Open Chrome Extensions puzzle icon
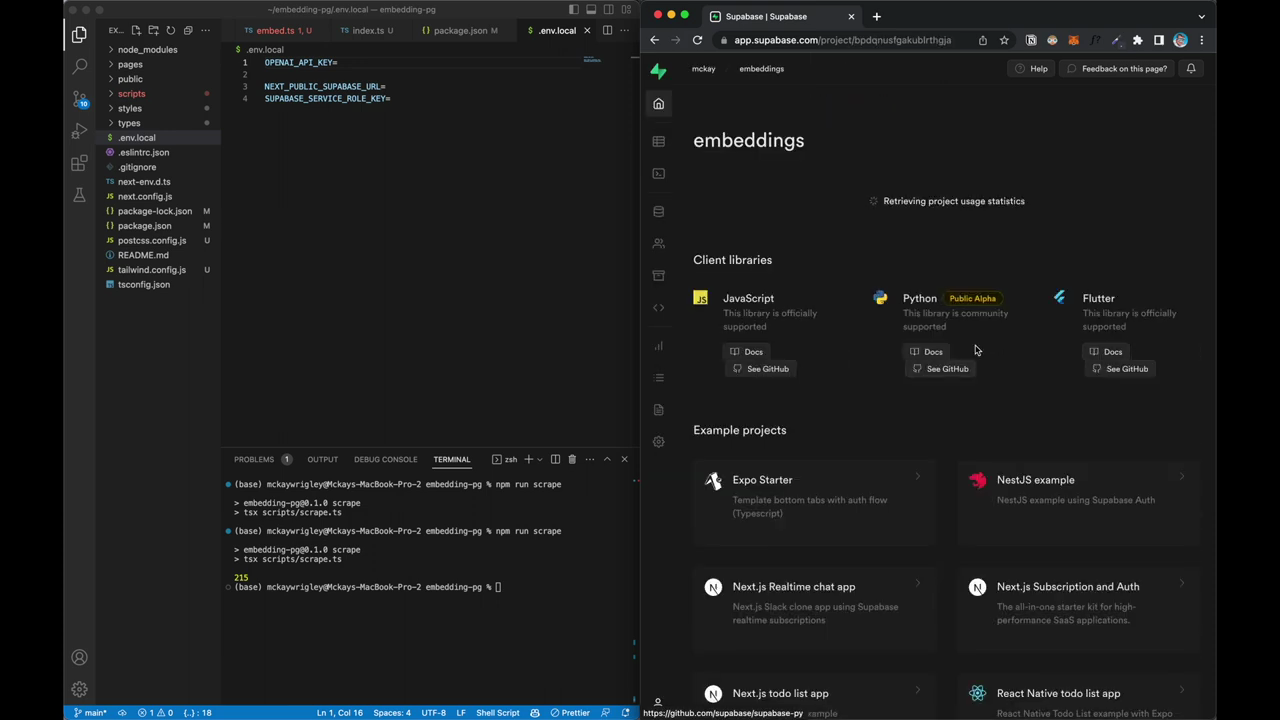This screenshot has height=720, width=1280. click(1137, 40)
